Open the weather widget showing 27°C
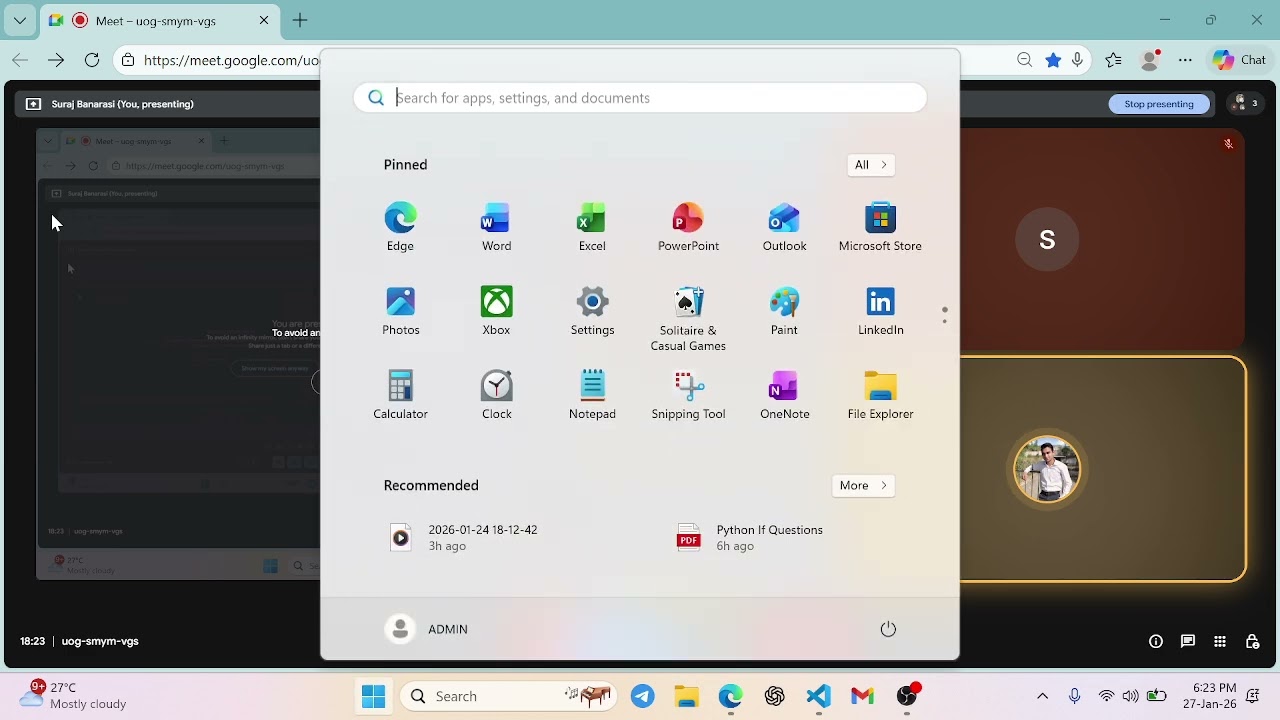This screenshot has height=720, width=1280. [x=74, y=695]
